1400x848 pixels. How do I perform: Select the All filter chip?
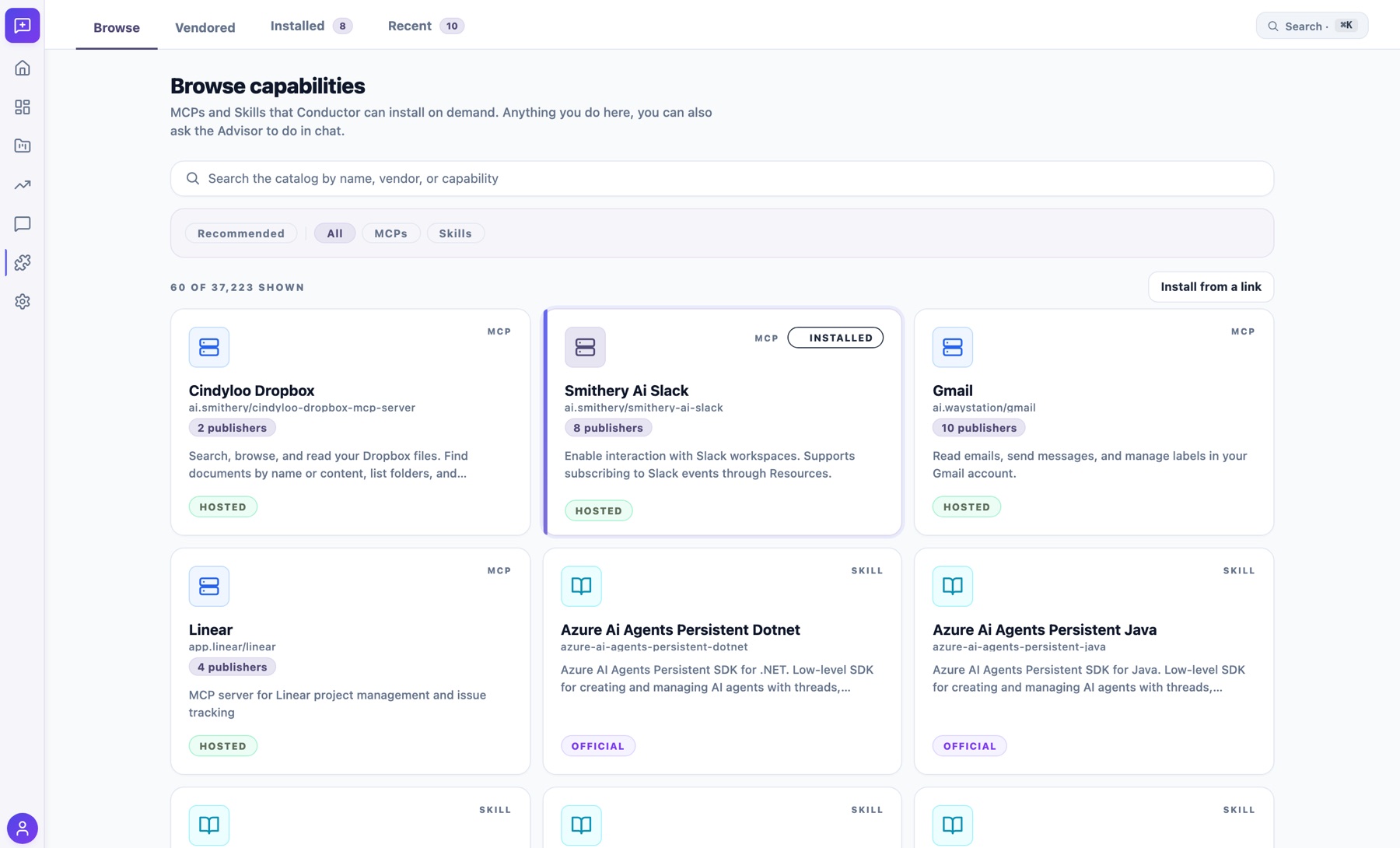coord(335,233)
